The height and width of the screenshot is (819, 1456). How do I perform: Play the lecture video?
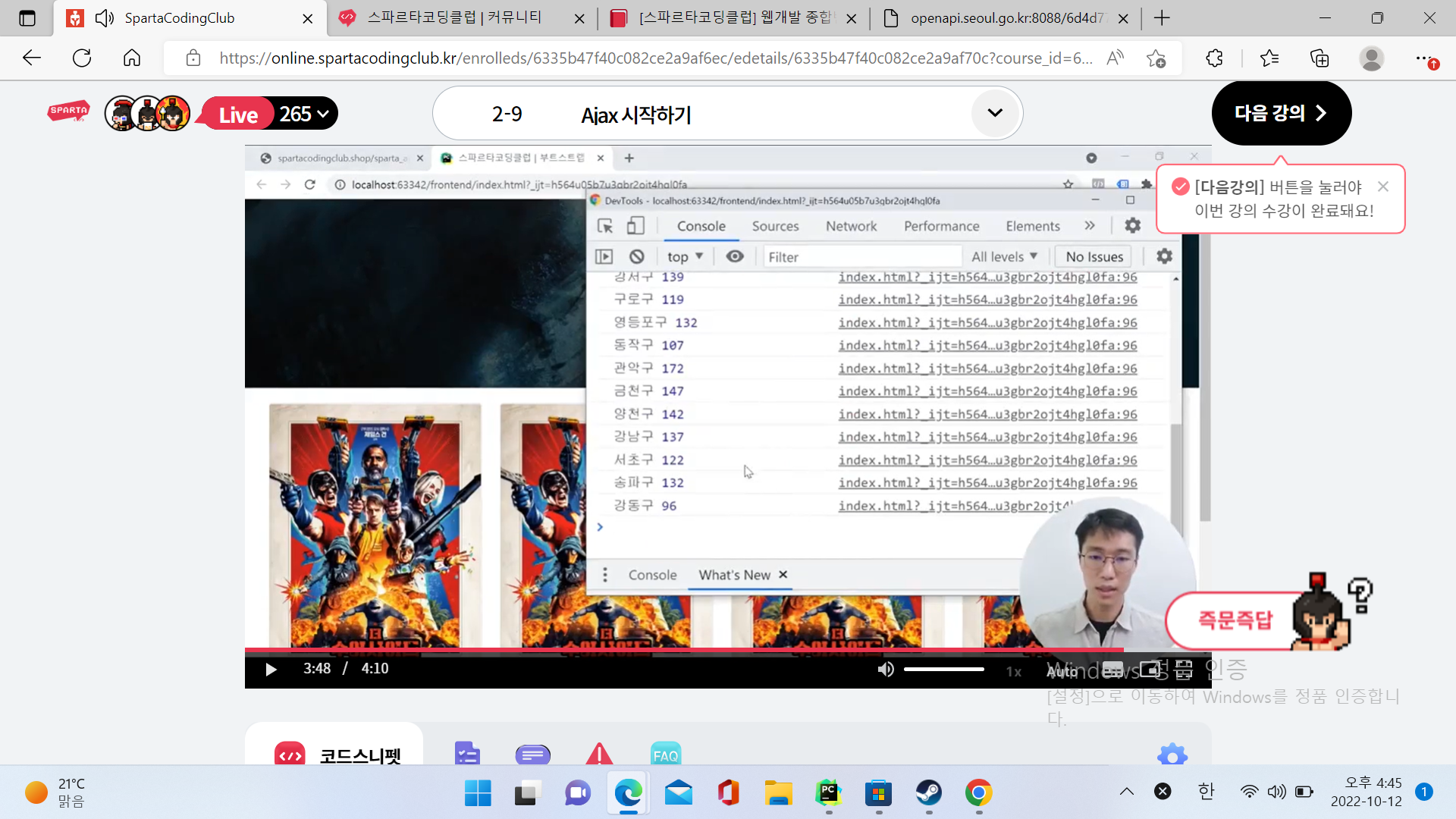[x=271, y=669]
